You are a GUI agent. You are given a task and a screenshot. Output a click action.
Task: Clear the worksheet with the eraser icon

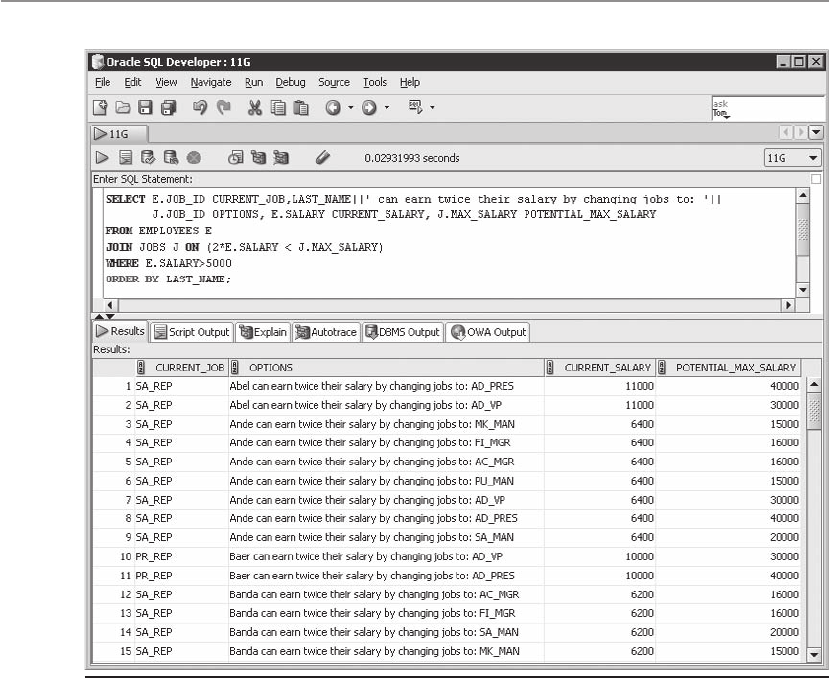323,158
